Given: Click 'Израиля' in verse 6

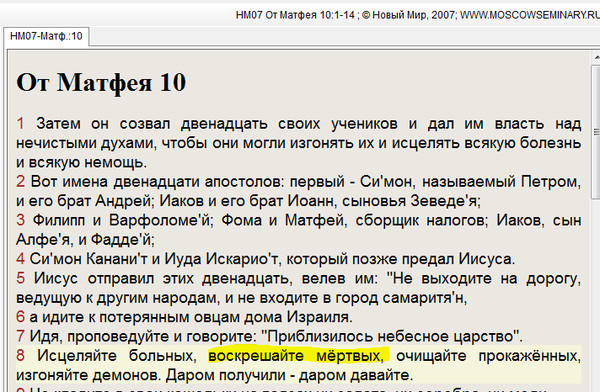Looking at the screenshot, I should pyautogui.click(x=318, y=317).
